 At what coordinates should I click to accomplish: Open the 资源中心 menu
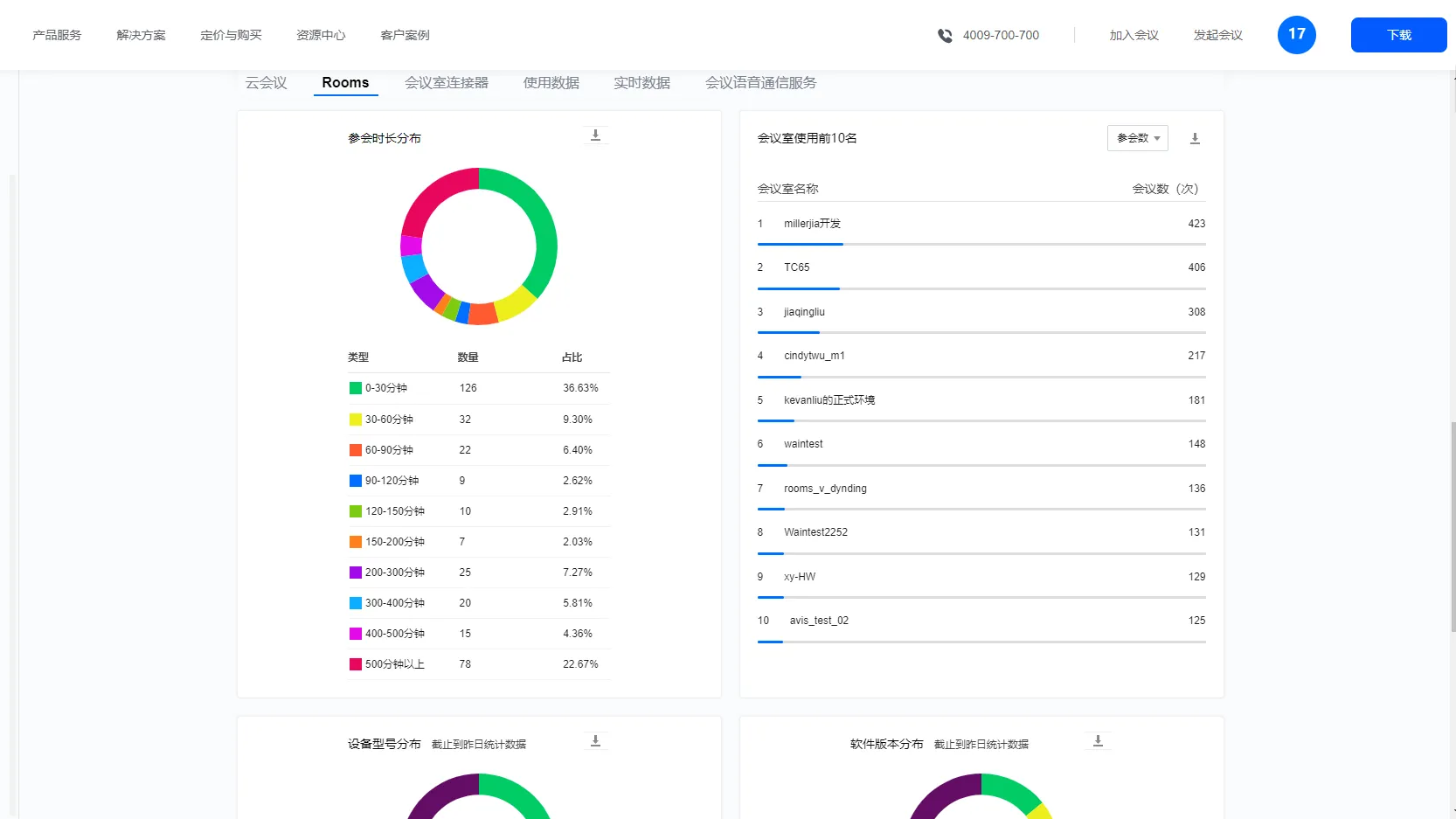[x=321, y=35]
